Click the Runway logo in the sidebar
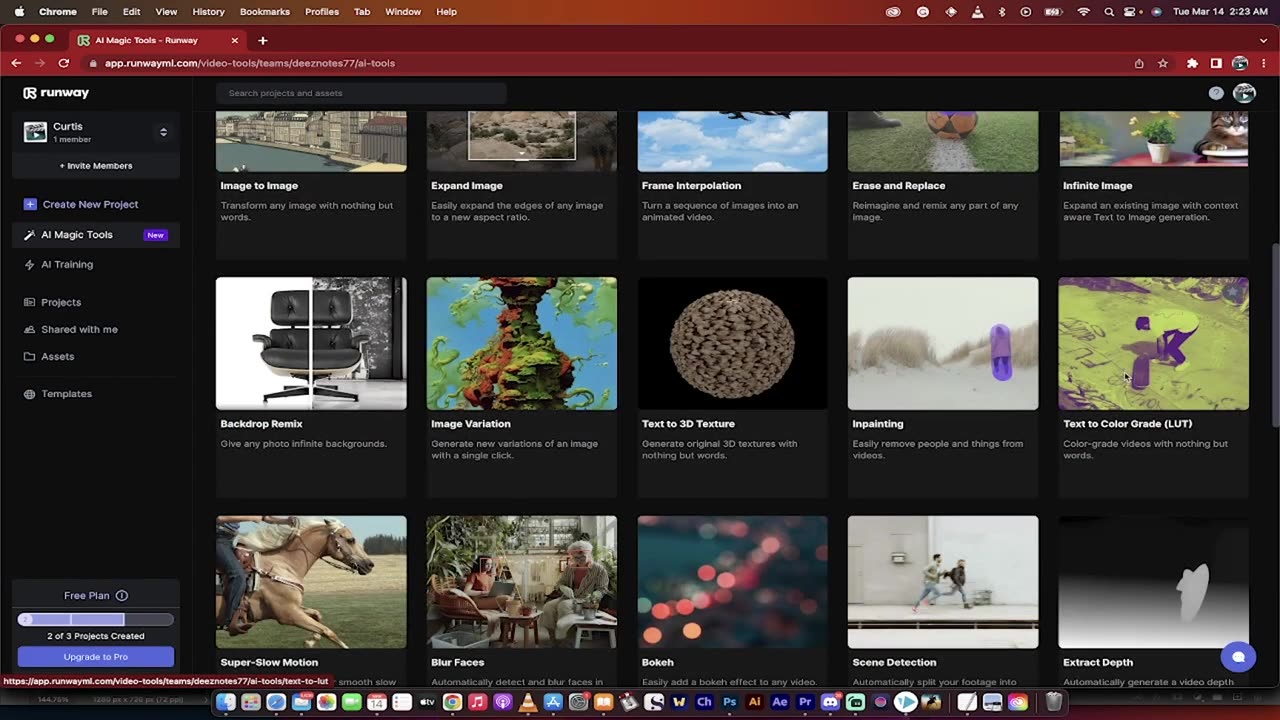This screenshot has width=1280, height=720. 56,93
